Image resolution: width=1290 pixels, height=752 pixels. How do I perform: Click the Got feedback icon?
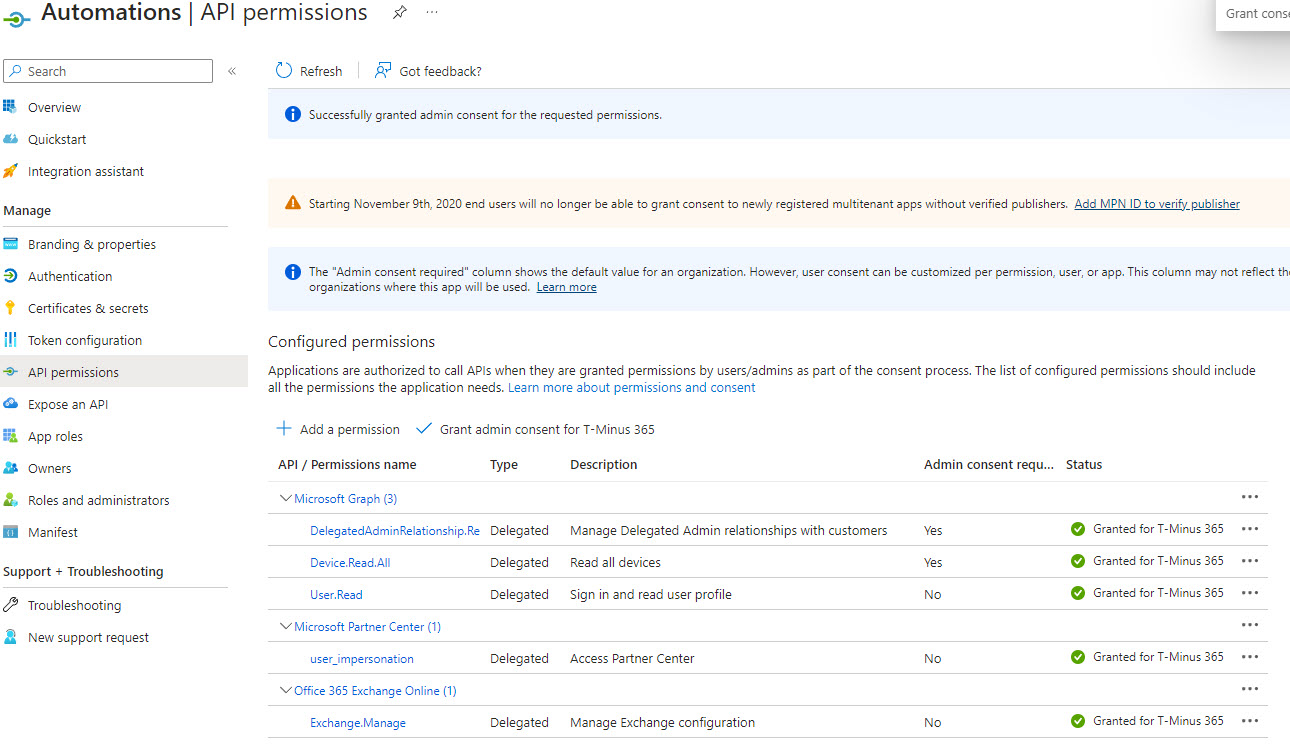(x=383, y=71)
